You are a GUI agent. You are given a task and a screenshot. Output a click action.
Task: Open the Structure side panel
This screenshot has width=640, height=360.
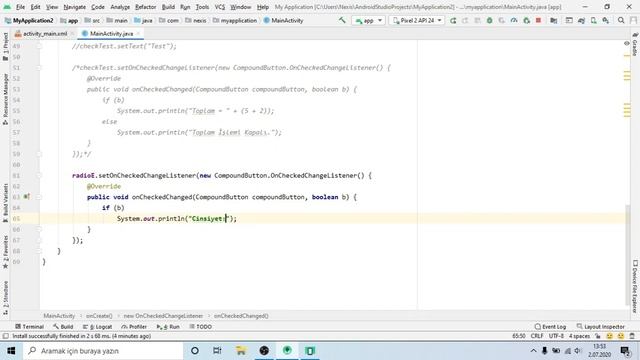(5, 298)
